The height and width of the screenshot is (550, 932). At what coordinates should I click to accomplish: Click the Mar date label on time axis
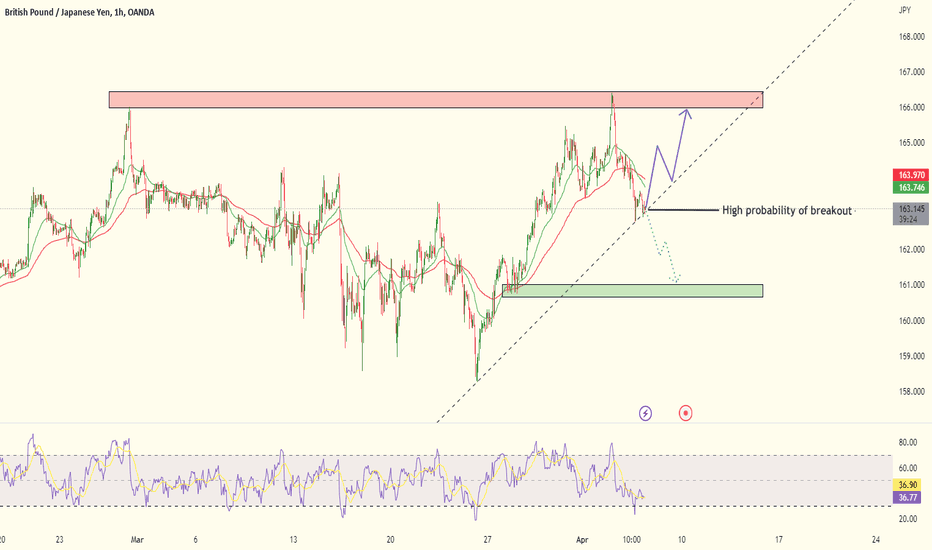pyautogui.click(x=137, y=540)
